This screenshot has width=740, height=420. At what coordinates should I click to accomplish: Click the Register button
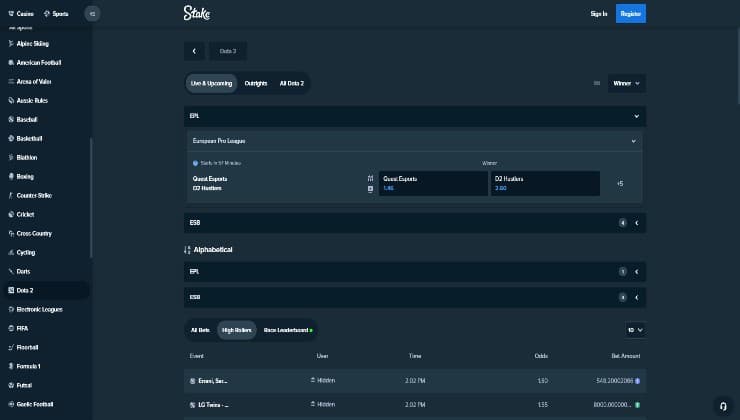tap(631, 14)
